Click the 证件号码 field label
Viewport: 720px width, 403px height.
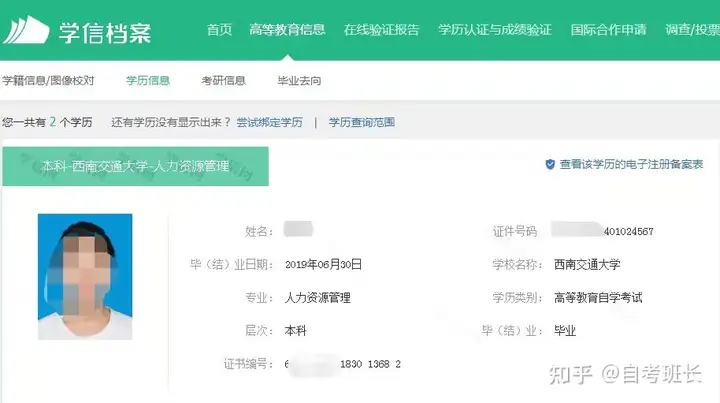(x=515, y=231)
